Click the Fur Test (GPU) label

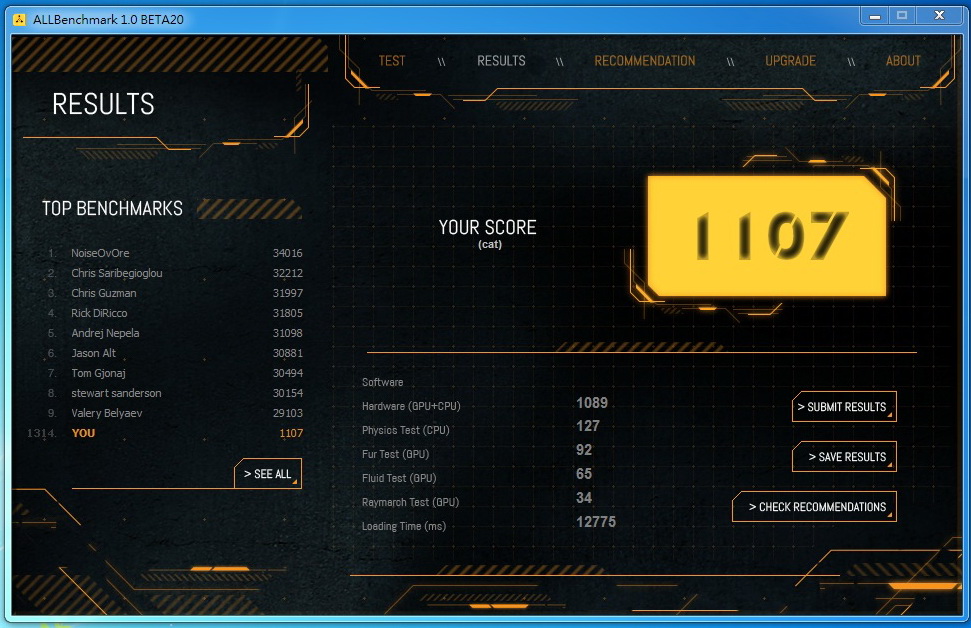(395, 454)
